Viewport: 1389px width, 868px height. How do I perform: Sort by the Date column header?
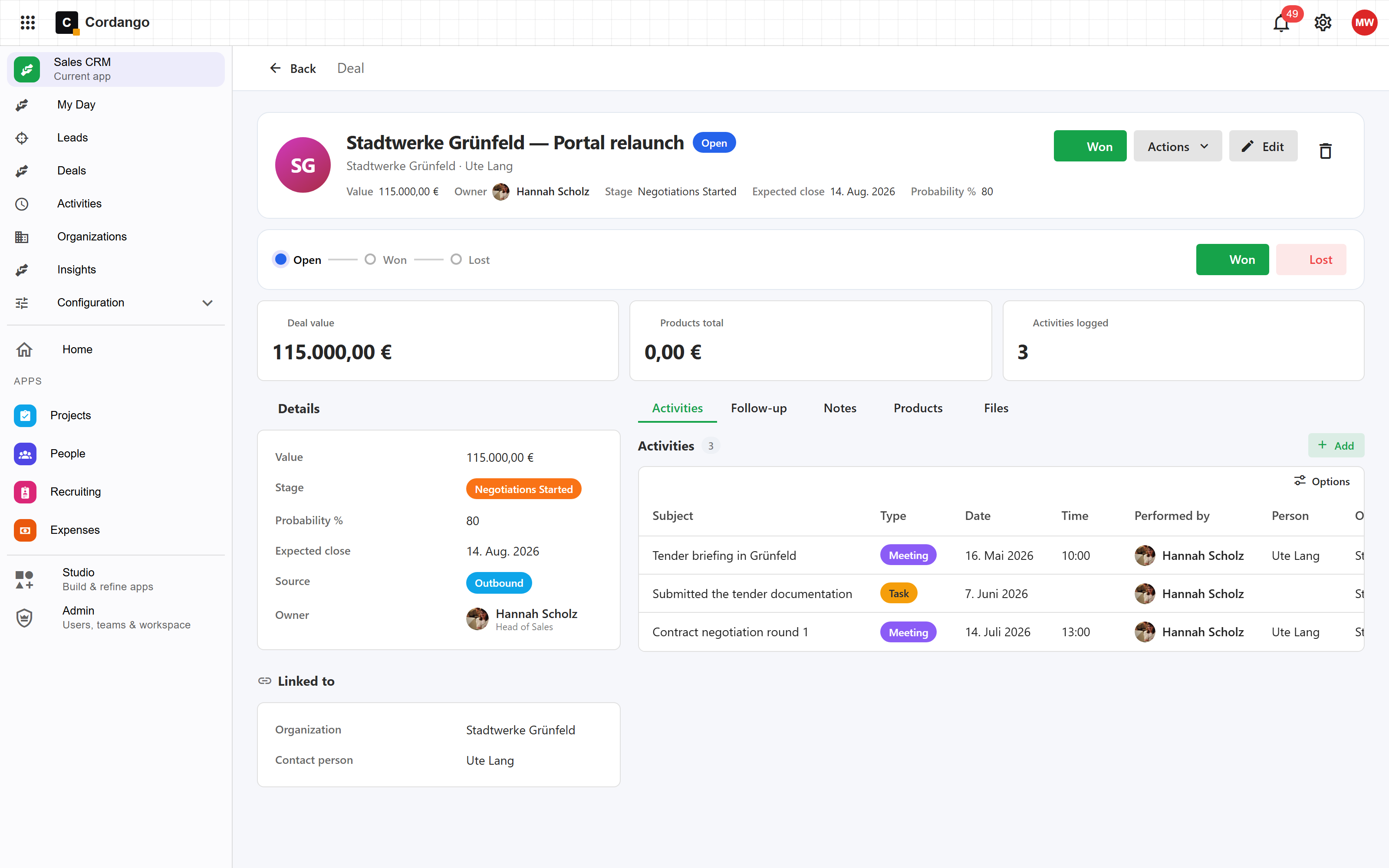(x=978, y=516)
